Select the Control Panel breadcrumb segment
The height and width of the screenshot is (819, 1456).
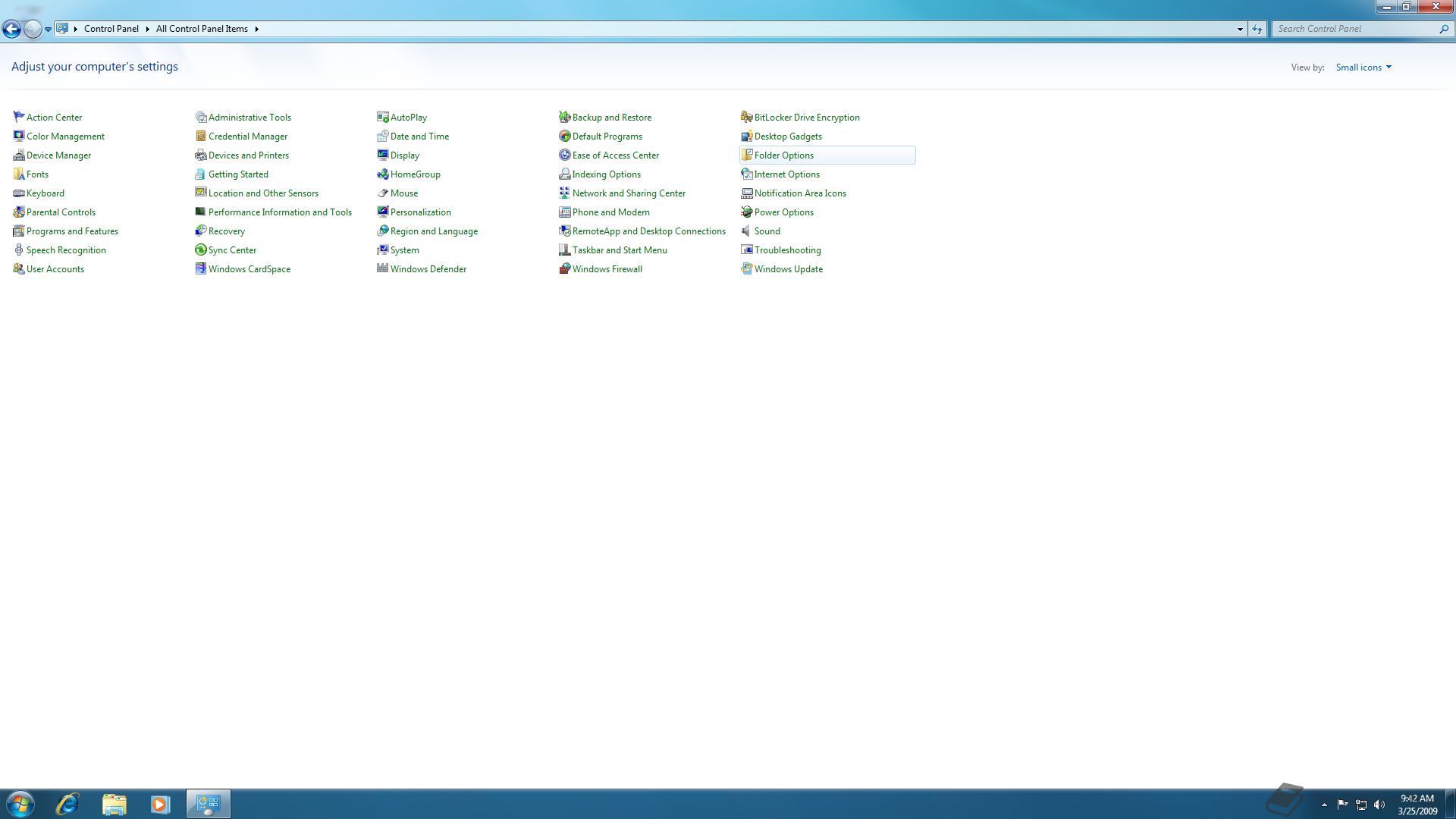(x=111, y=29)
